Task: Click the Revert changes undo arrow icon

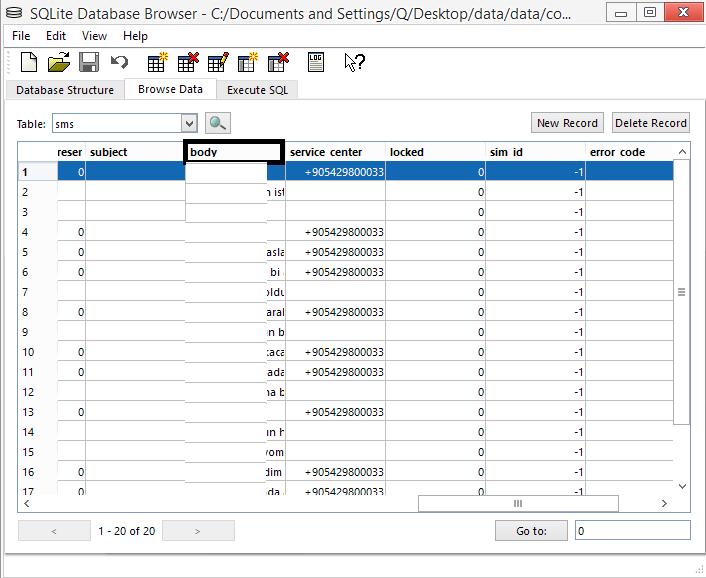Action: [119, 63]
